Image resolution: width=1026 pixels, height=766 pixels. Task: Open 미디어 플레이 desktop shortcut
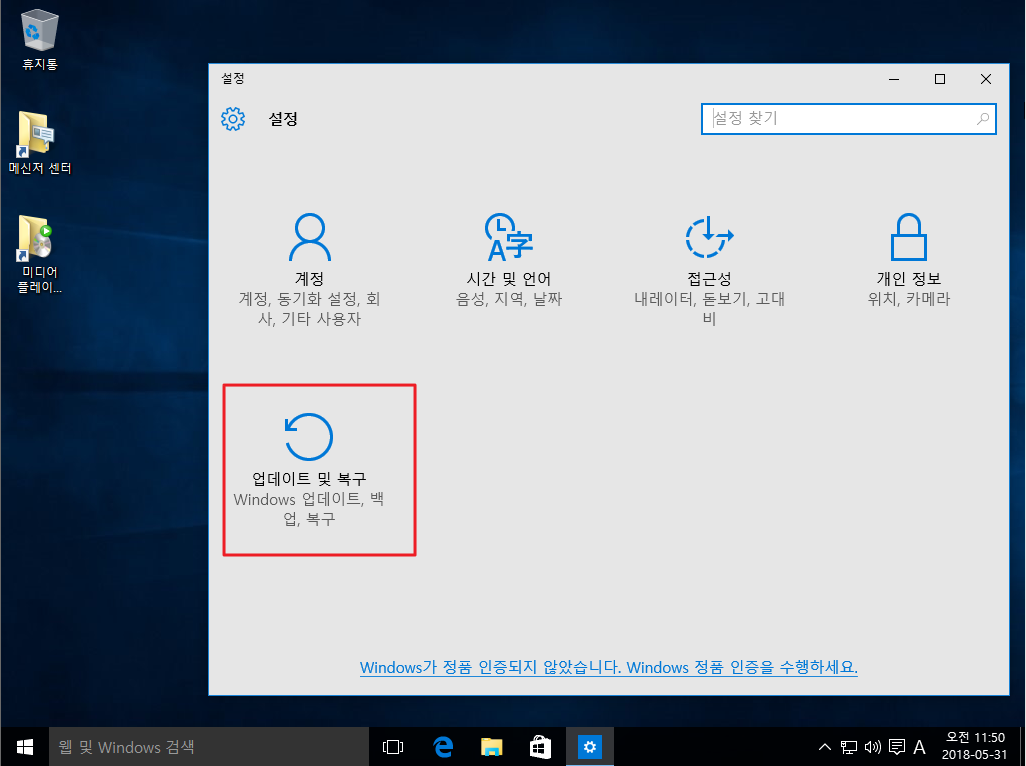pos(40,254)
